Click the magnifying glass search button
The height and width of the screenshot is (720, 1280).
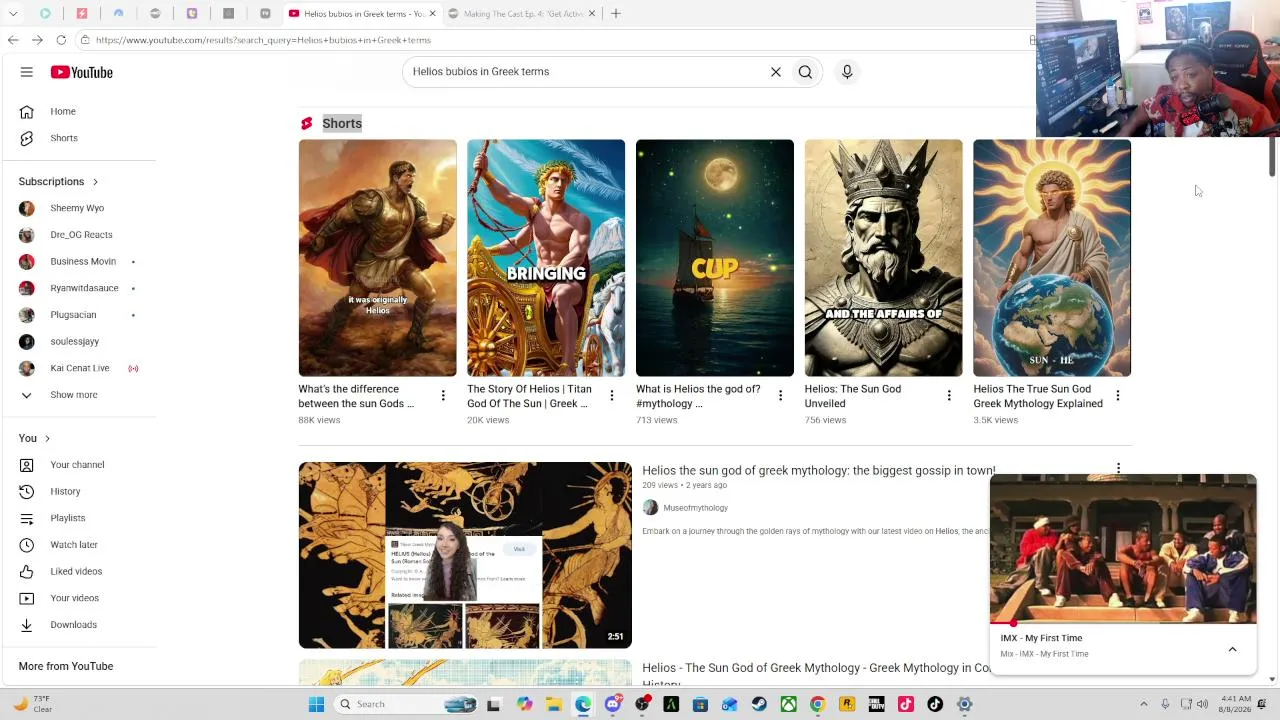click(805, 72)
